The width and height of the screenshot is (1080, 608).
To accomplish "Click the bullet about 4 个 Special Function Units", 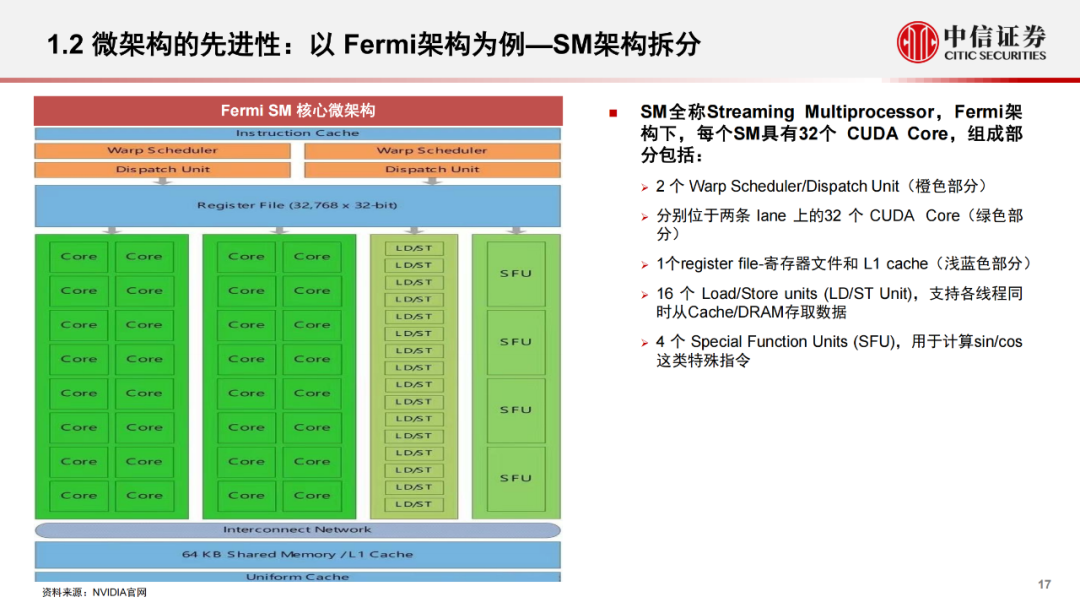I will click(x=839, y=351).
